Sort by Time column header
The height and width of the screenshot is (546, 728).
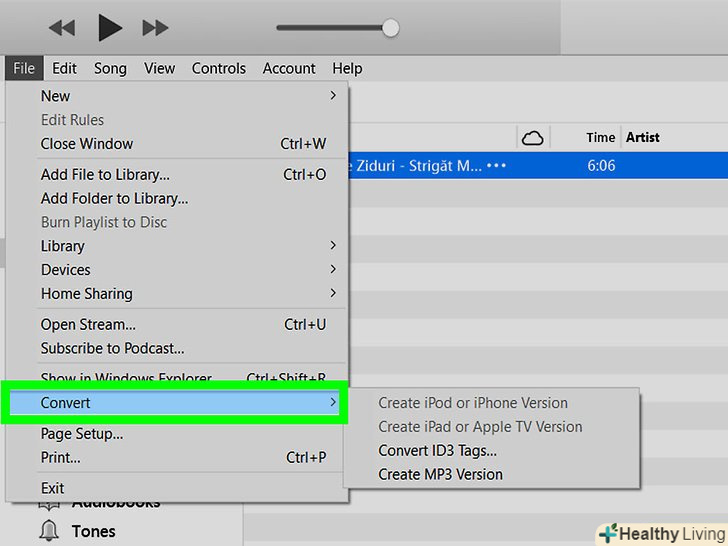tap(600, 137)
